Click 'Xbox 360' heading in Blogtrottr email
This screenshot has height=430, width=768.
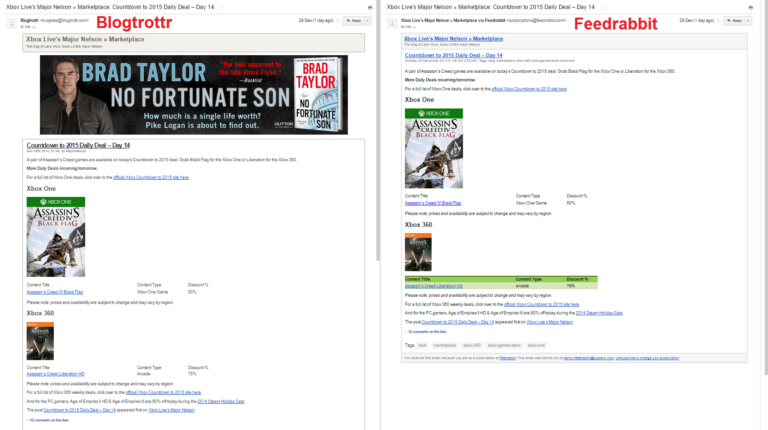point(40,313)
